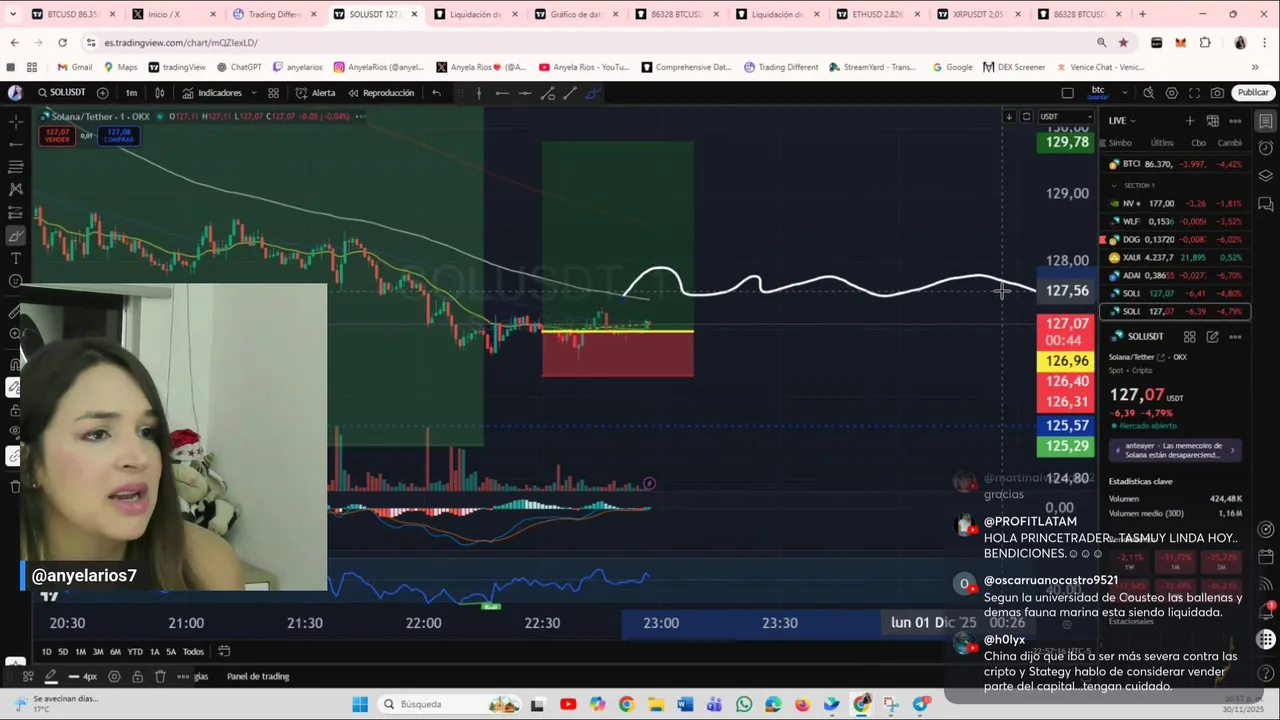Select the XAU row in the watchlist
1280x720 pixels.
coord(1175,257)
